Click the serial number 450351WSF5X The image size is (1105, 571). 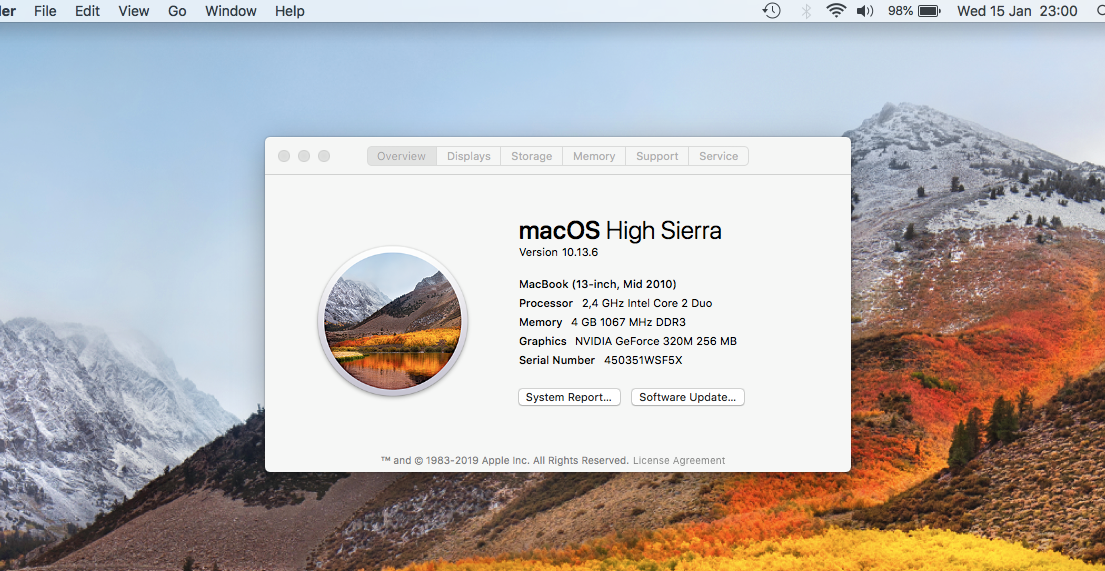click(643, 360)
